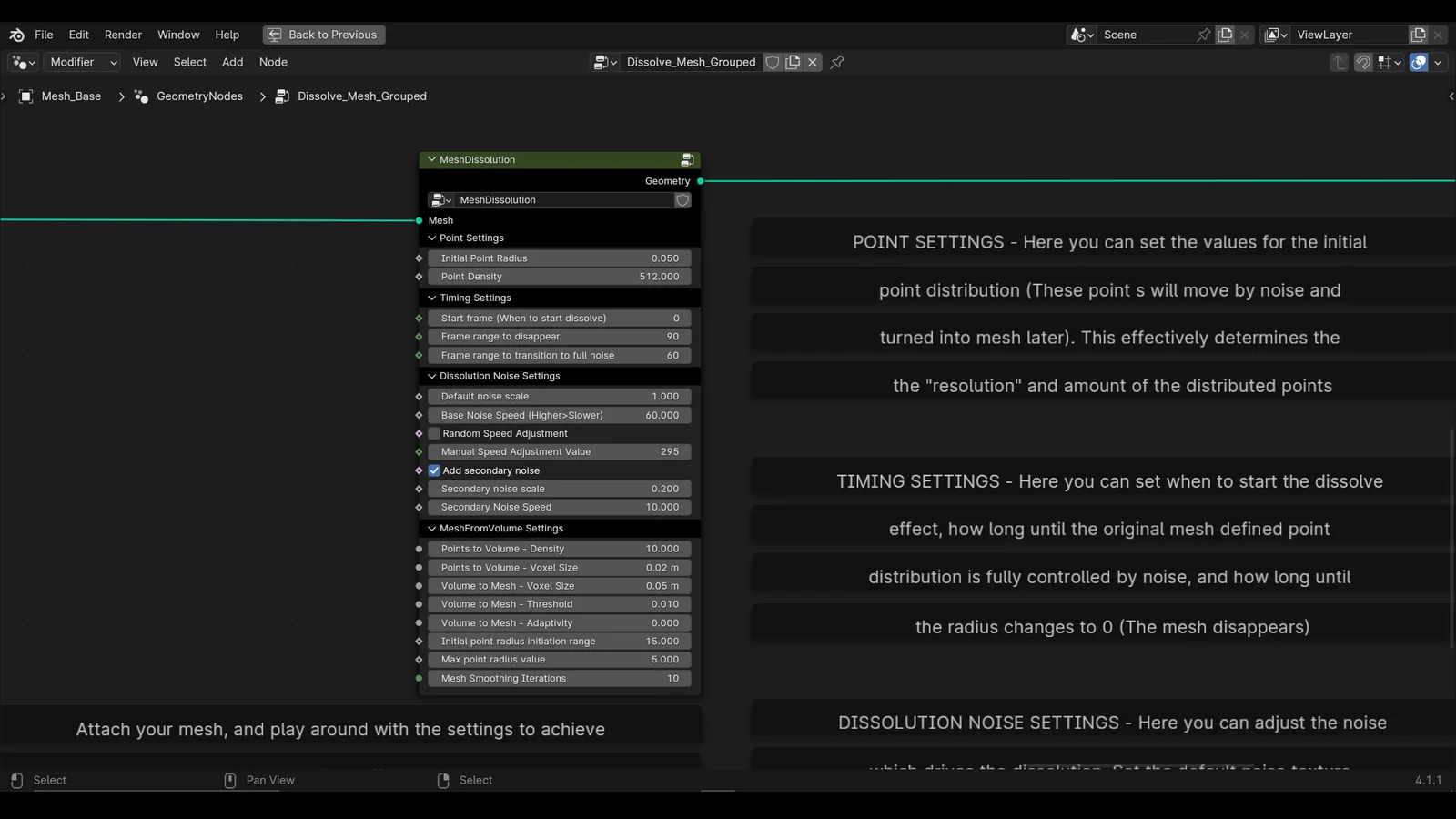Viewport: 1456px width, 819px height.
Task: Click the node group icon on MeshDissolution header
Action: click(x=687, y=159)
